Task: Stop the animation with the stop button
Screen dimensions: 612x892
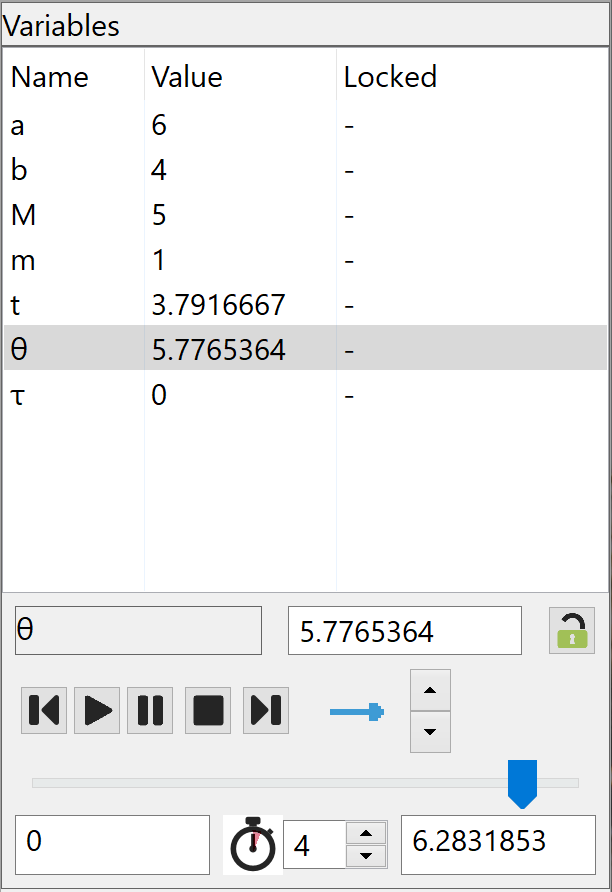Action: pyautogui.click(x=208, y=710)
